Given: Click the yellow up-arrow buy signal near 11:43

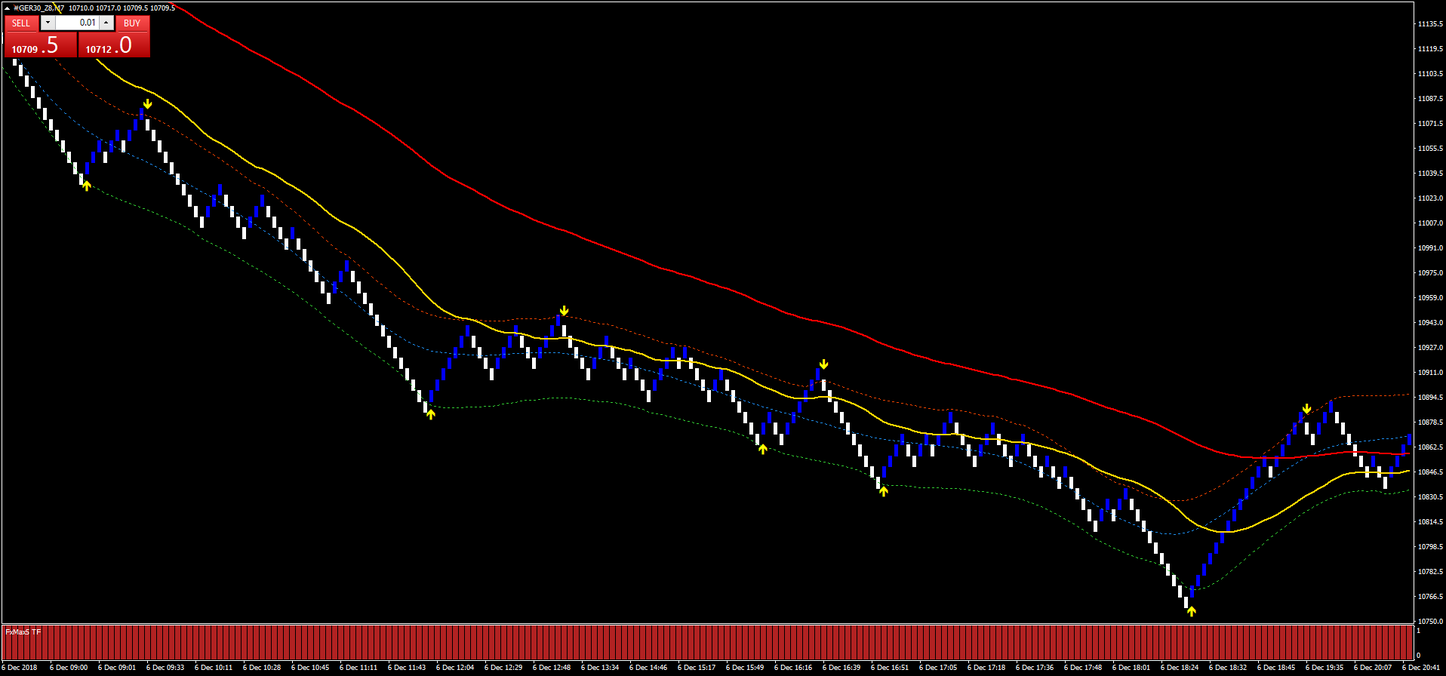Looking at the screenshot, I should [430, 414].
